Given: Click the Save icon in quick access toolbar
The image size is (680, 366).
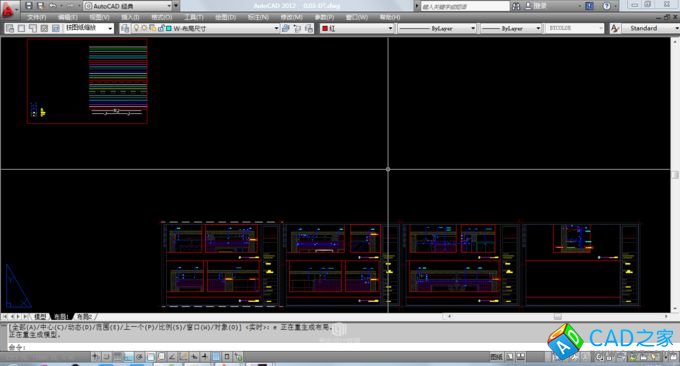Looking at the screenshot, I should [x=28, y=6].
